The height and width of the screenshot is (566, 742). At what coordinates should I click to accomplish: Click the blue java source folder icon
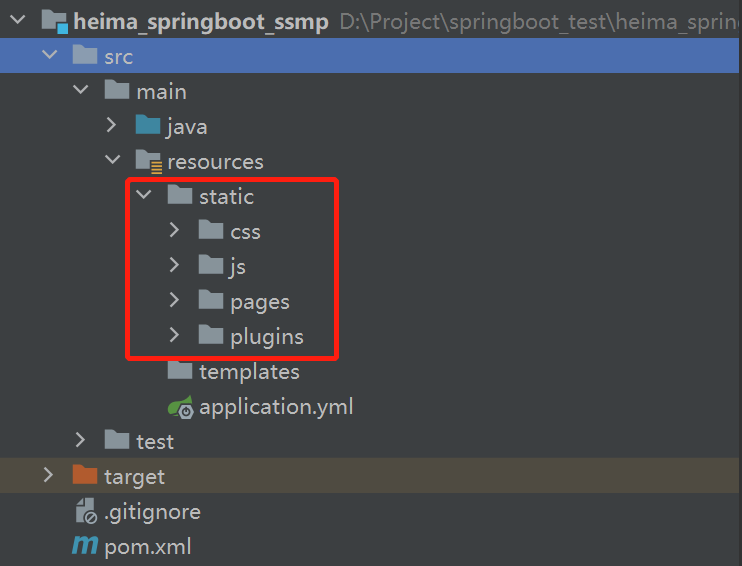(x=148, y=126)
